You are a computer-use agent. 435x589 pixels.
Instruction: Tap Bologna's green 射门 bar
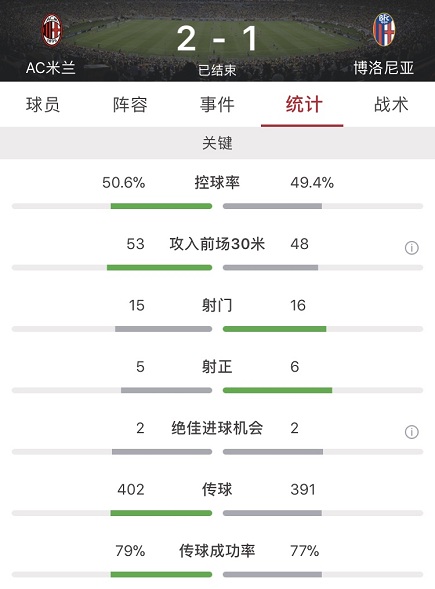click(274, 329)
